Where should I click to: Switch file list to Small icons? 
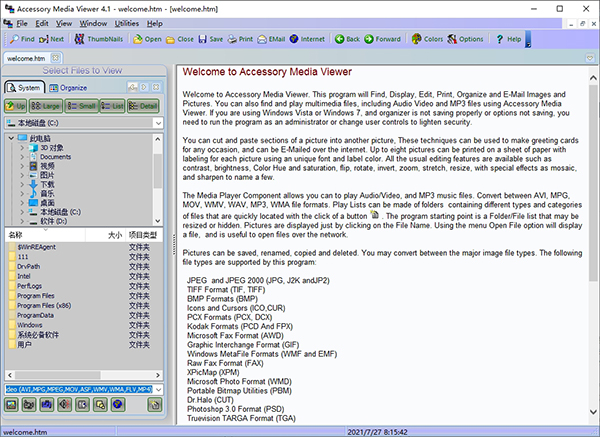81,106
